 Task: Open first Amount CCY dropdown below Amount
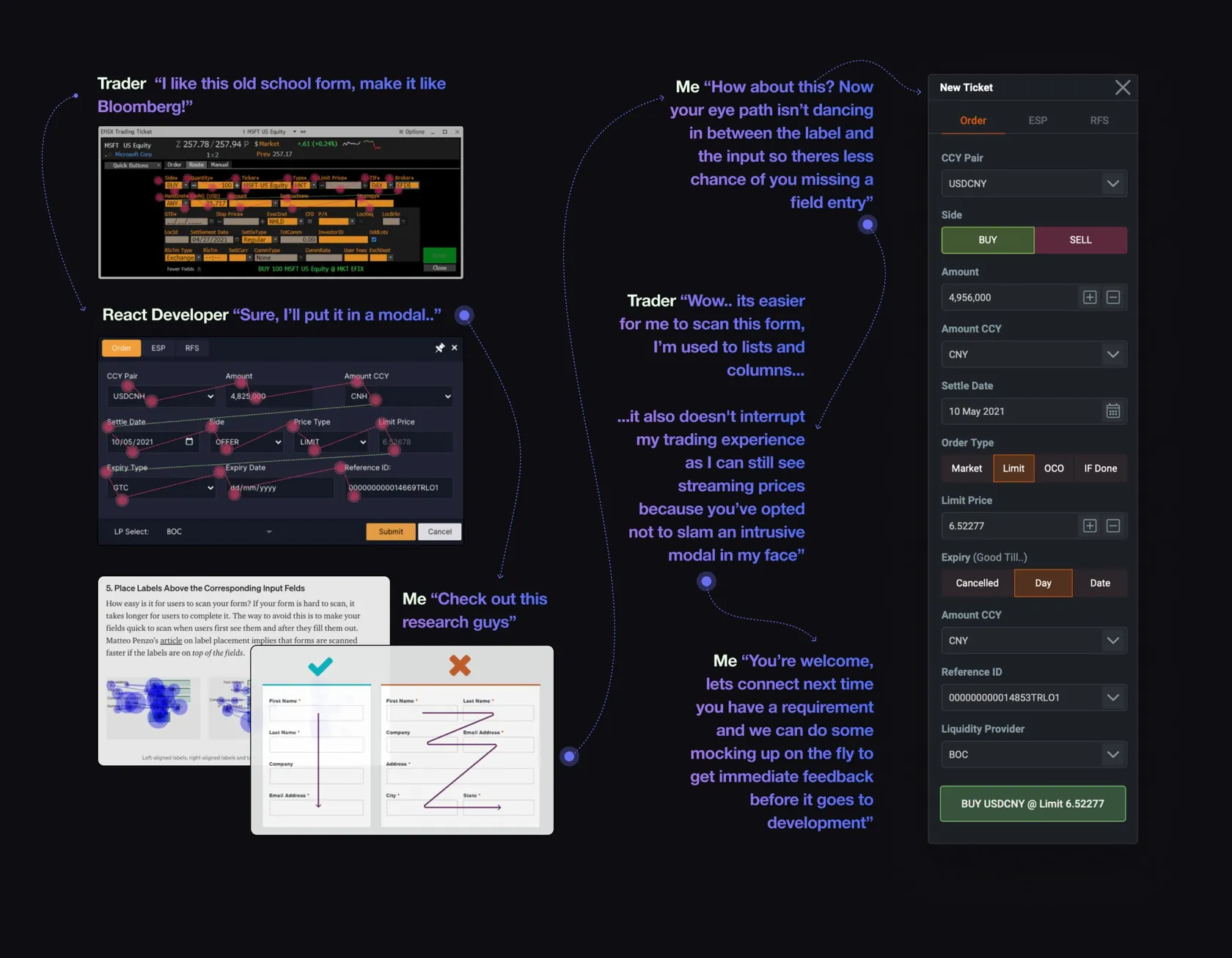[x=1034, y=354]
